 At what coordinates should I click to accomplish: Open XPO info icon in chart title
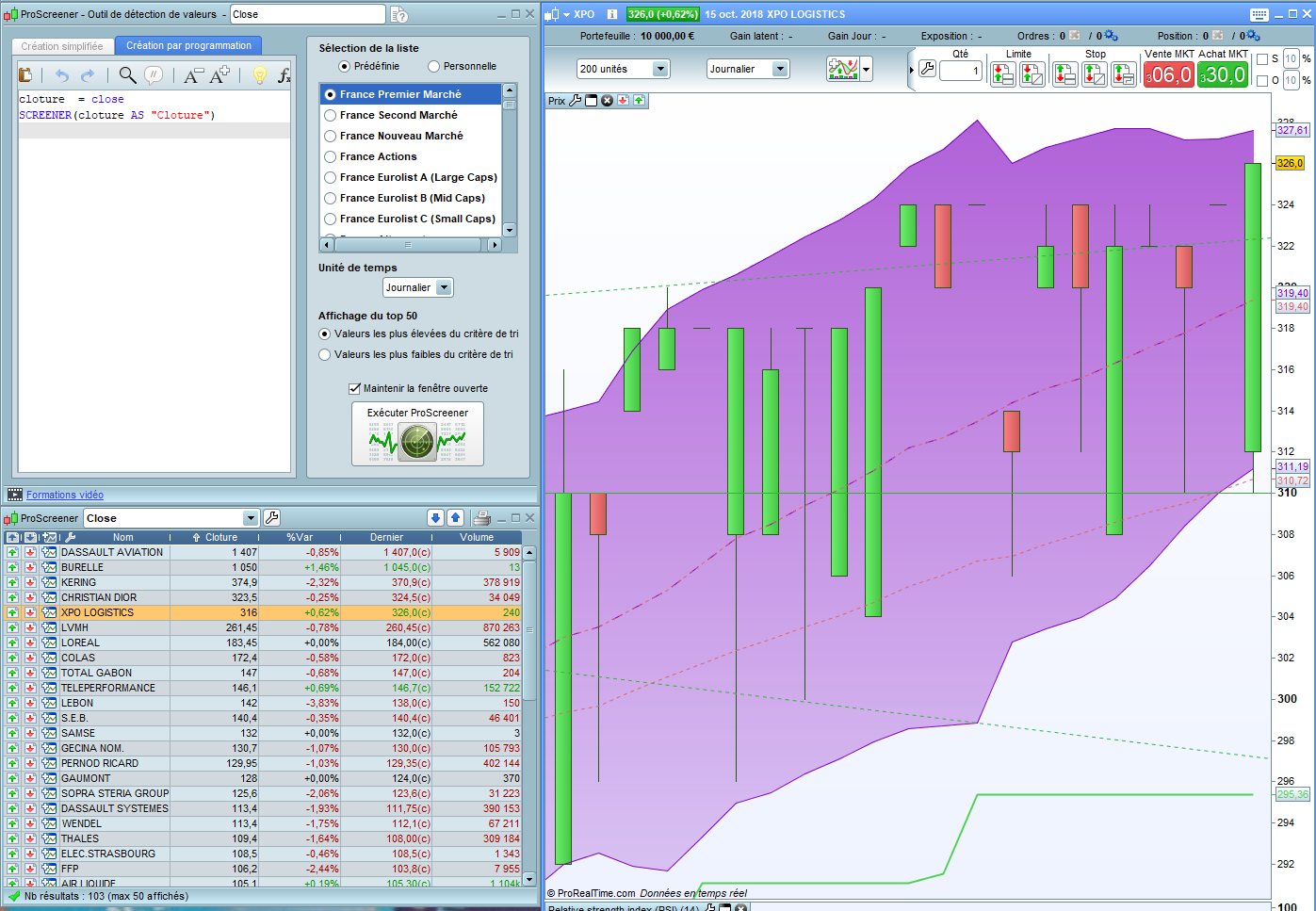pos(612,14)
